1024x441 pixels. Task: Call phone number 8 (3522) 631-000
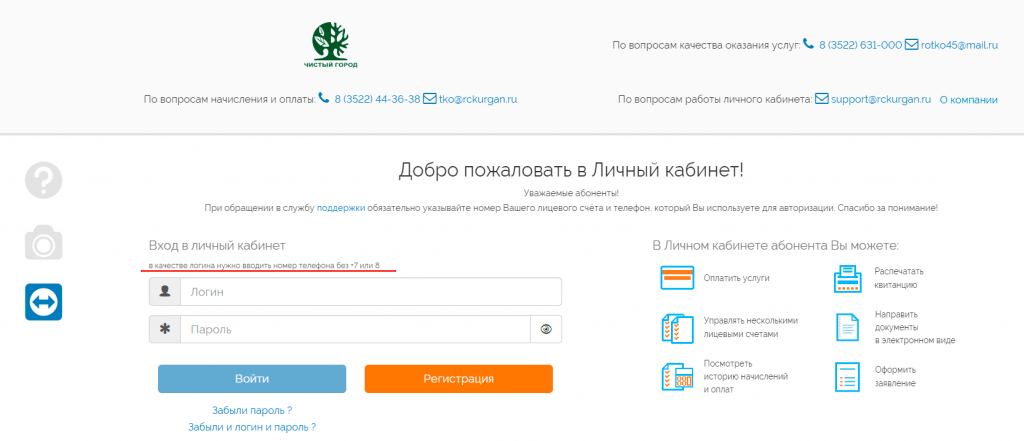point(861,46)
